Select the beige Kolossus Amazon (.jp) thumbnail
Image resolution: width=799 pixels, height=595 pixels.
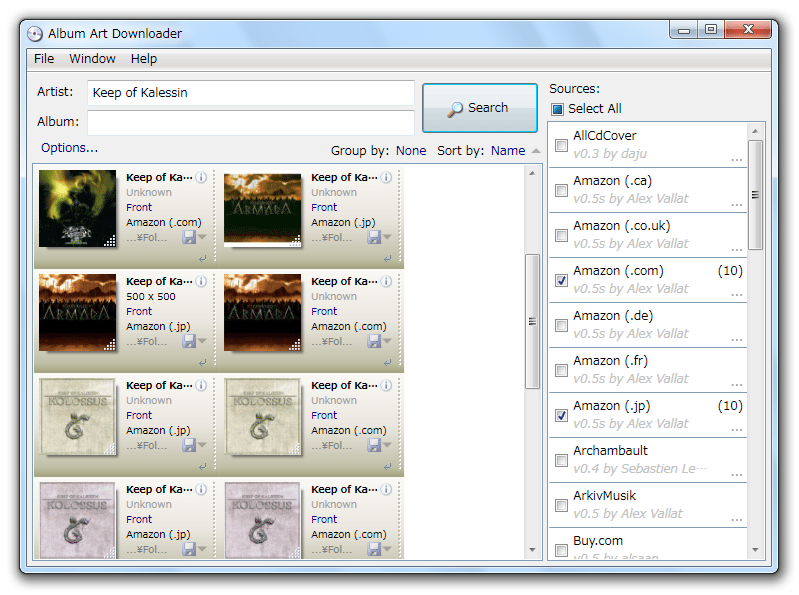77,416
